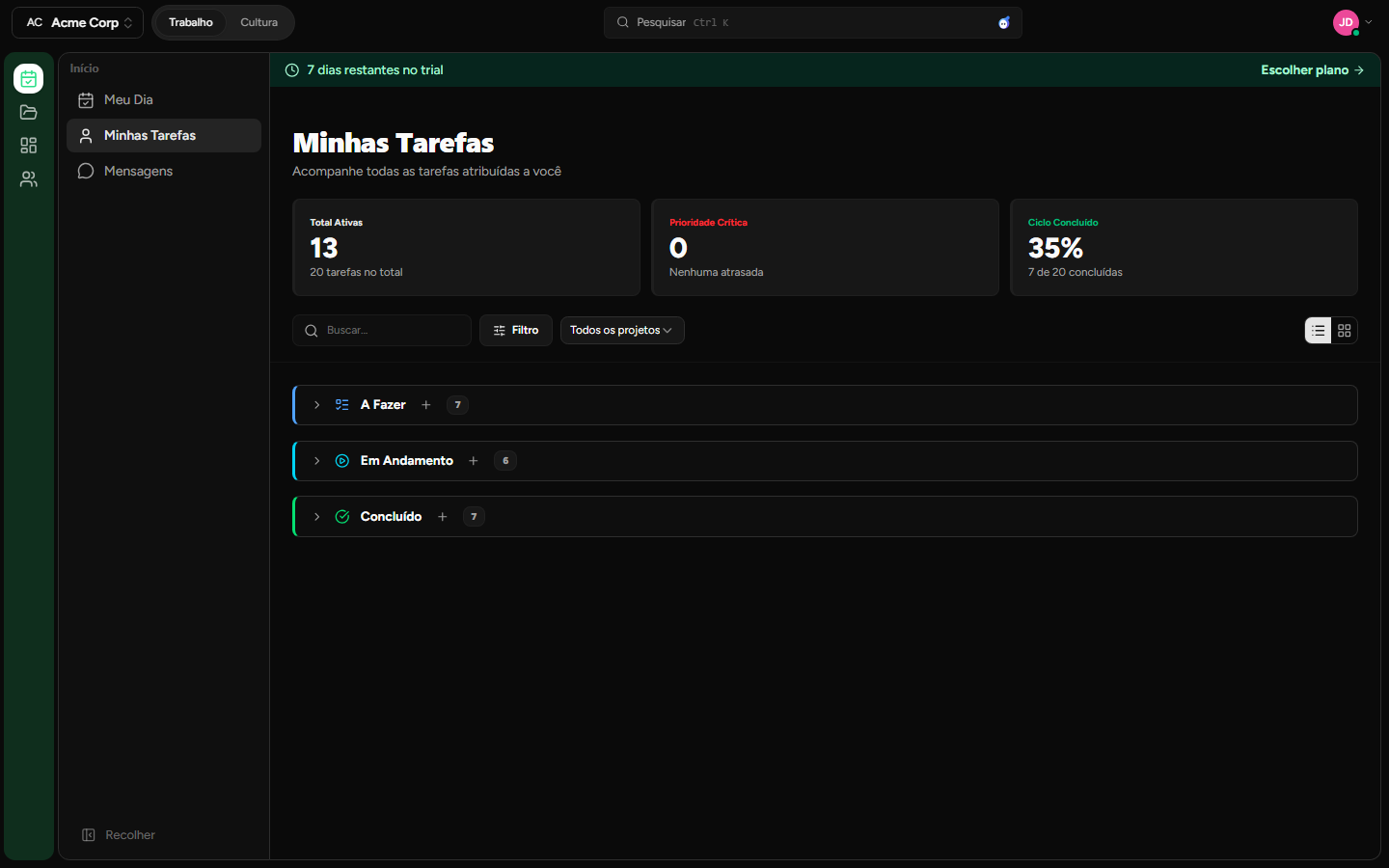Open the dashboard grid icon in left rail
This screenshot has width=1389, height=868.
(x=29, y=146)
